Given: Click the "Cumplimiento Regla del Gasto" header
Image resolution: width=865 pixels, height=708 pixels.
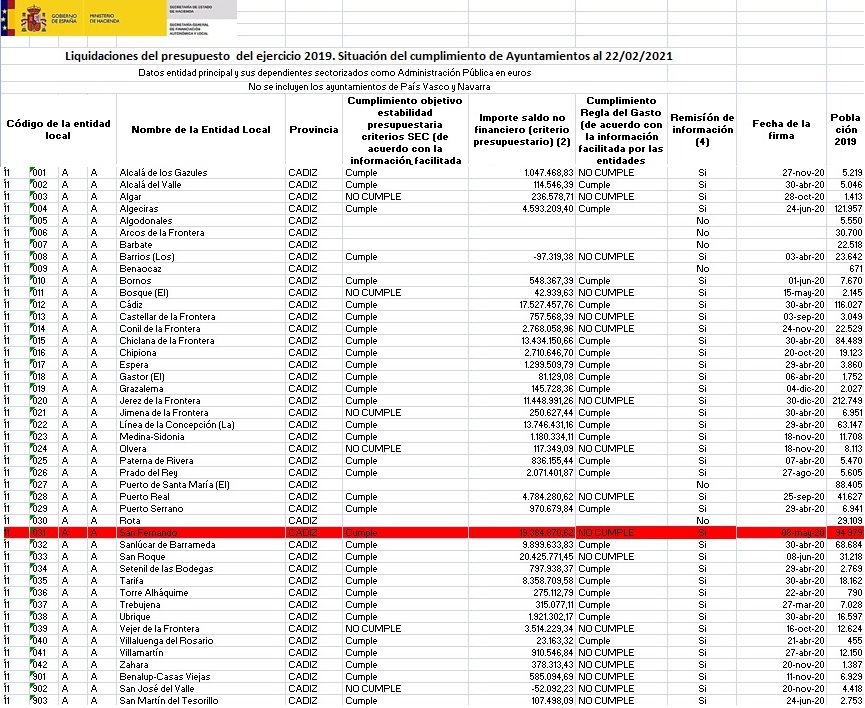Looking at the screenshot, I should 620,130.
